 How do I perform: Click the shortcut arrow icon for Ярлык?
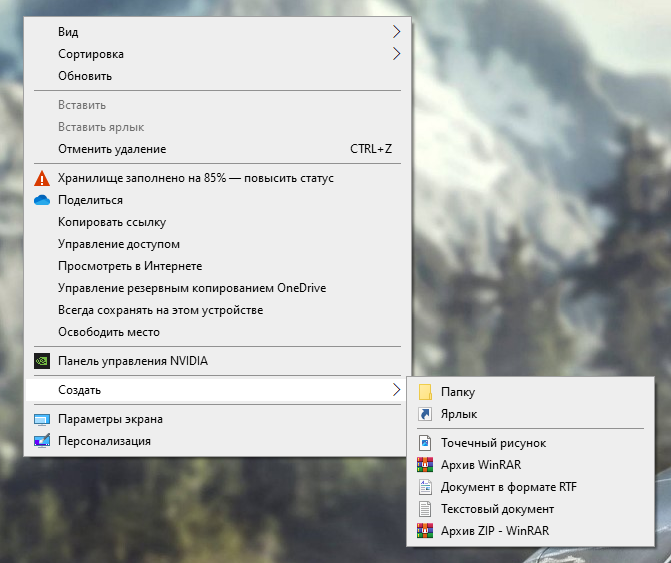click(x=425, y=414)
